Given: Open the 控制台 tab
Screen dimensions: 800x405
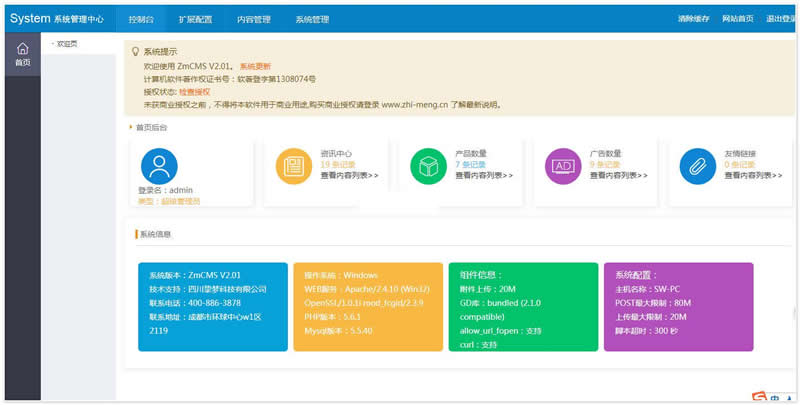Looking at the screenshot, I should 141,18.
